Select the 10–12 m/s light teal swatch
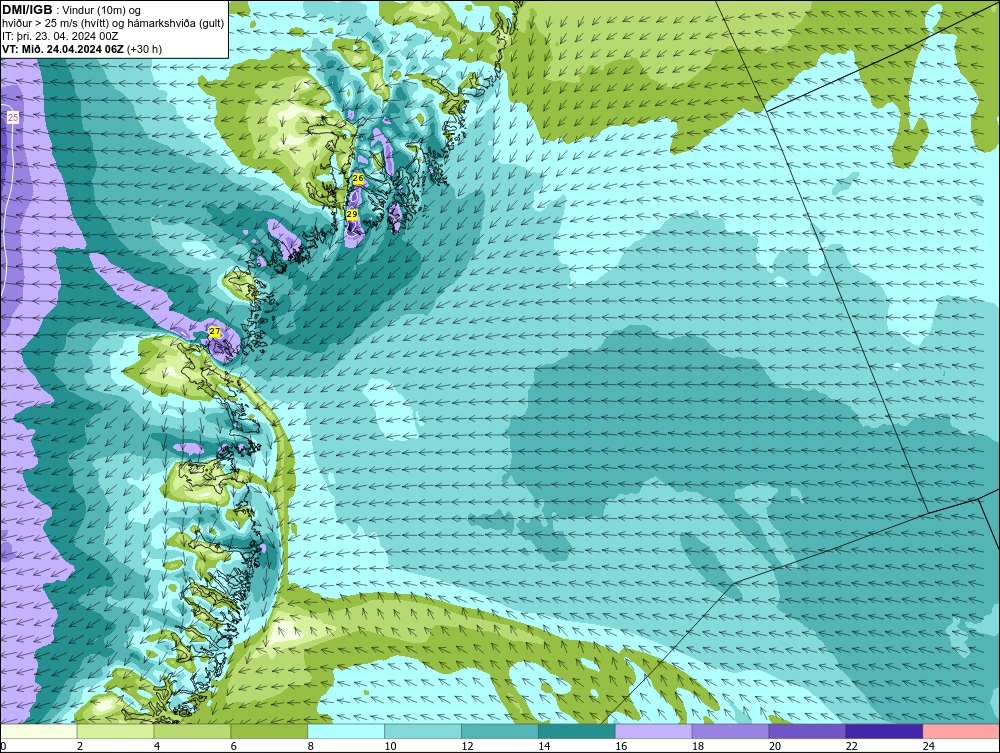1000x753 pixels. point(423,731)
